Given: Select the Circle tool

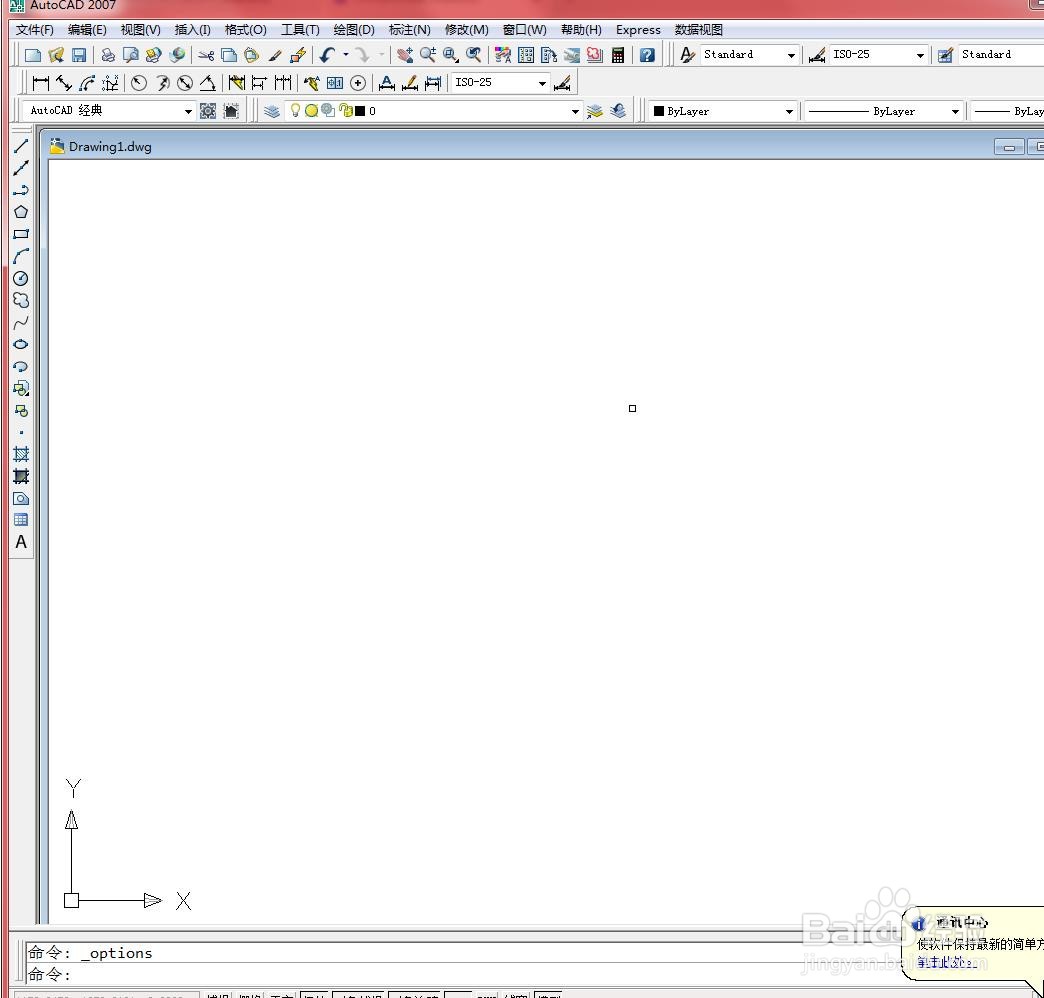Looking at the screenshot, I should [21, 278].
